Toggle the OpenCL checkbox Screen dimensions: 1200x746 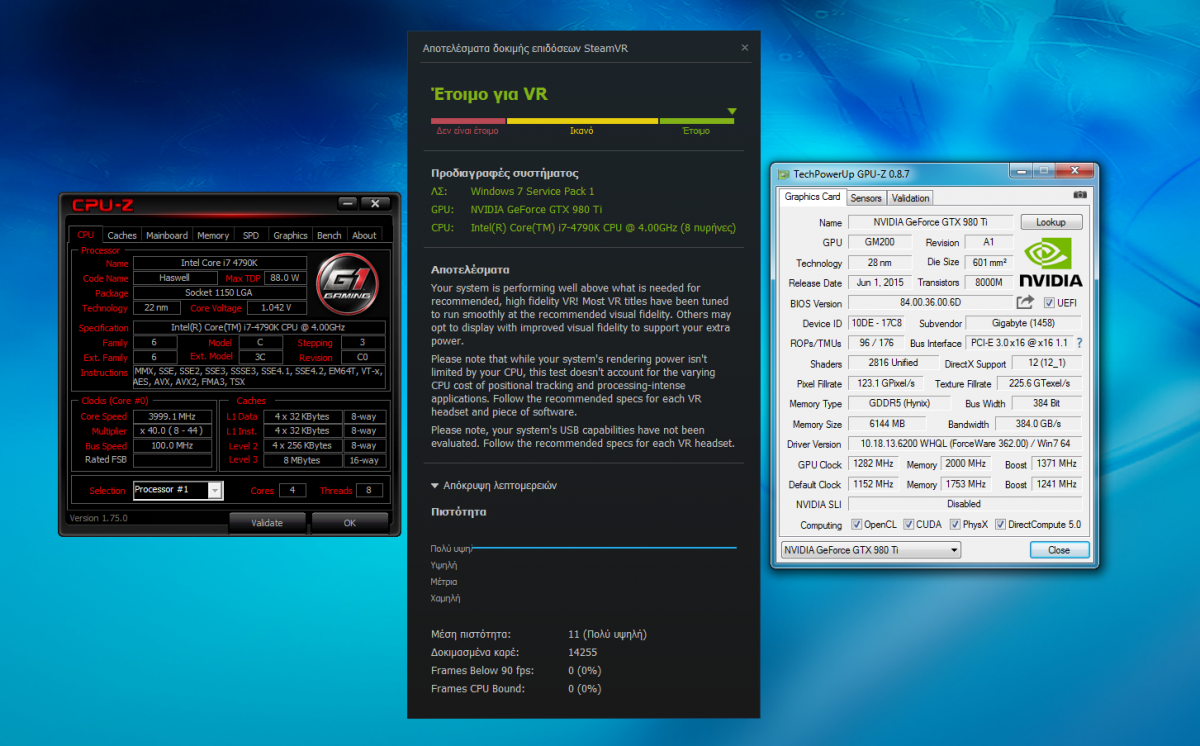[857, 524]
